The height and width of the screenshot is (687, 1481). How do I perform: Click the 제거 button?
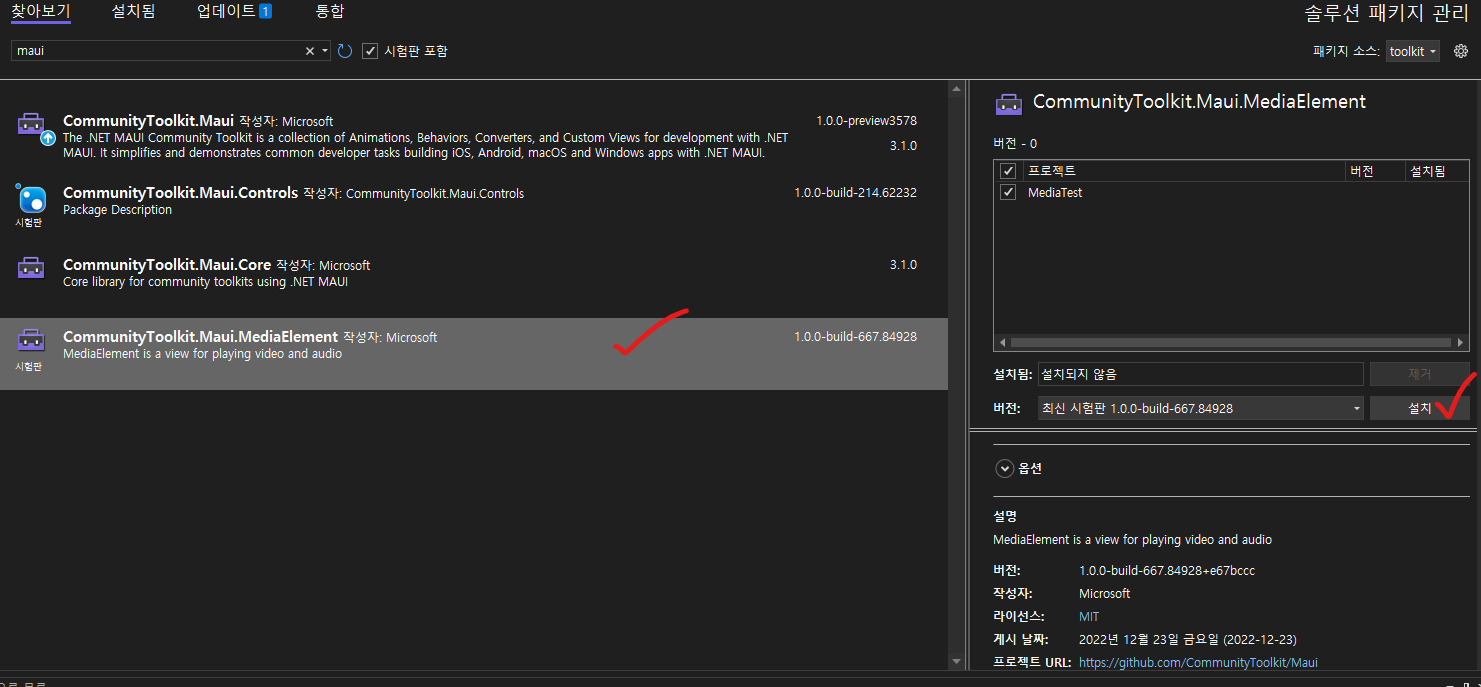[1419, 374]
